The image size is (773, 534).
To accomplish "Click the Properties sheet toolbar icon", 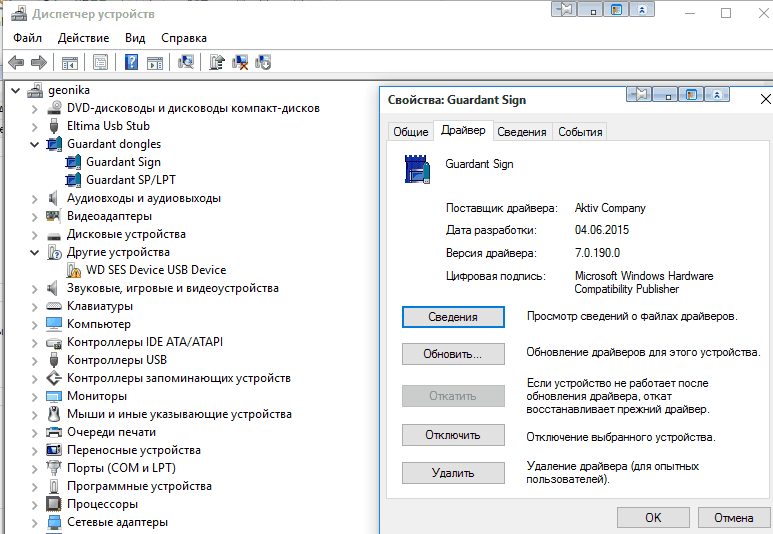I will pyautogui.click(x=101, y=62).
